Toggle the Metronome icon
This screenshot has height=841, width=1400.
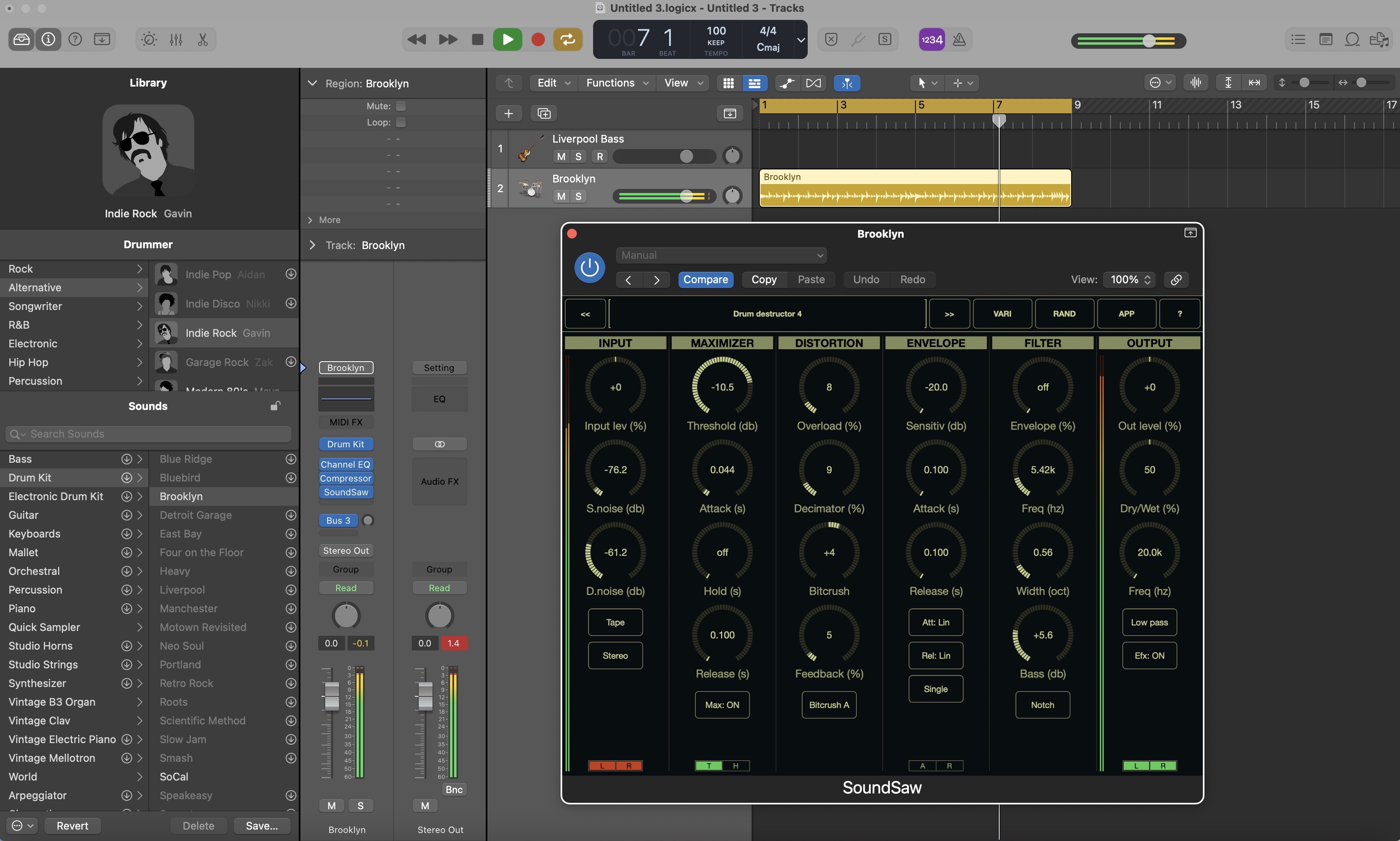click(x=959, y=39)
